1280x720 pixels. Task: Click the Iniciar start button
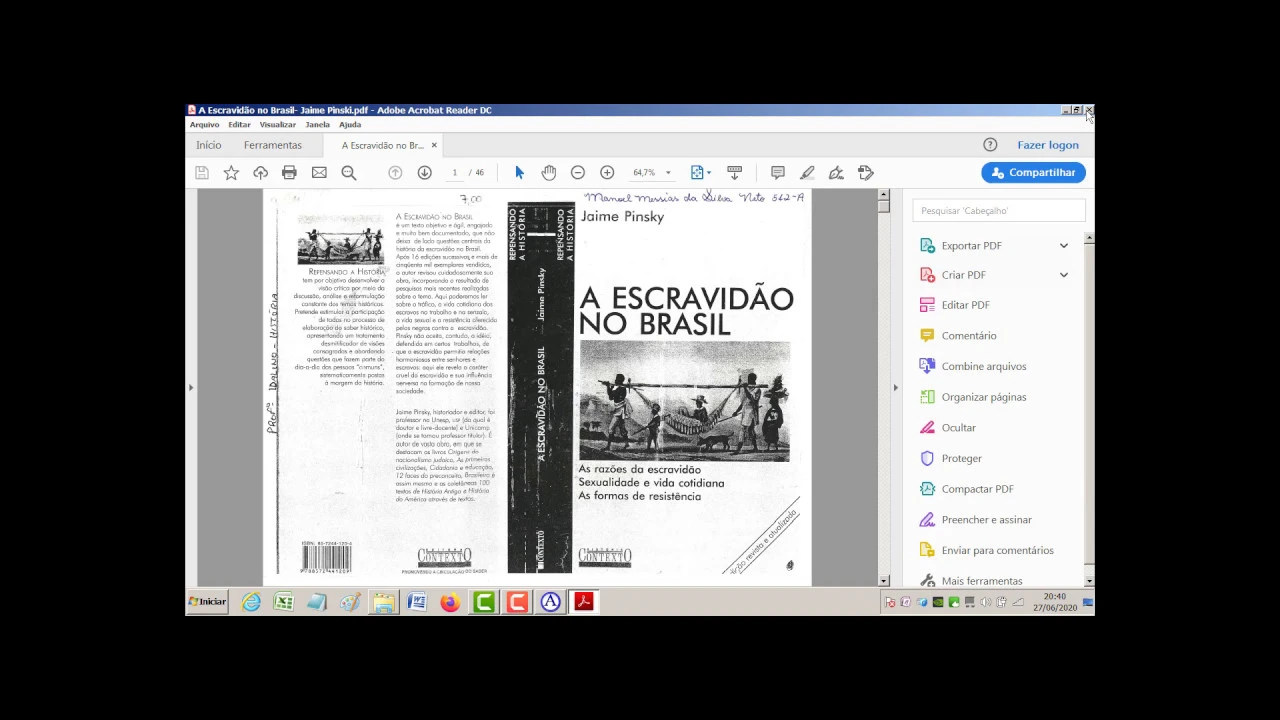pyautogui.click(x=208, y=602)
